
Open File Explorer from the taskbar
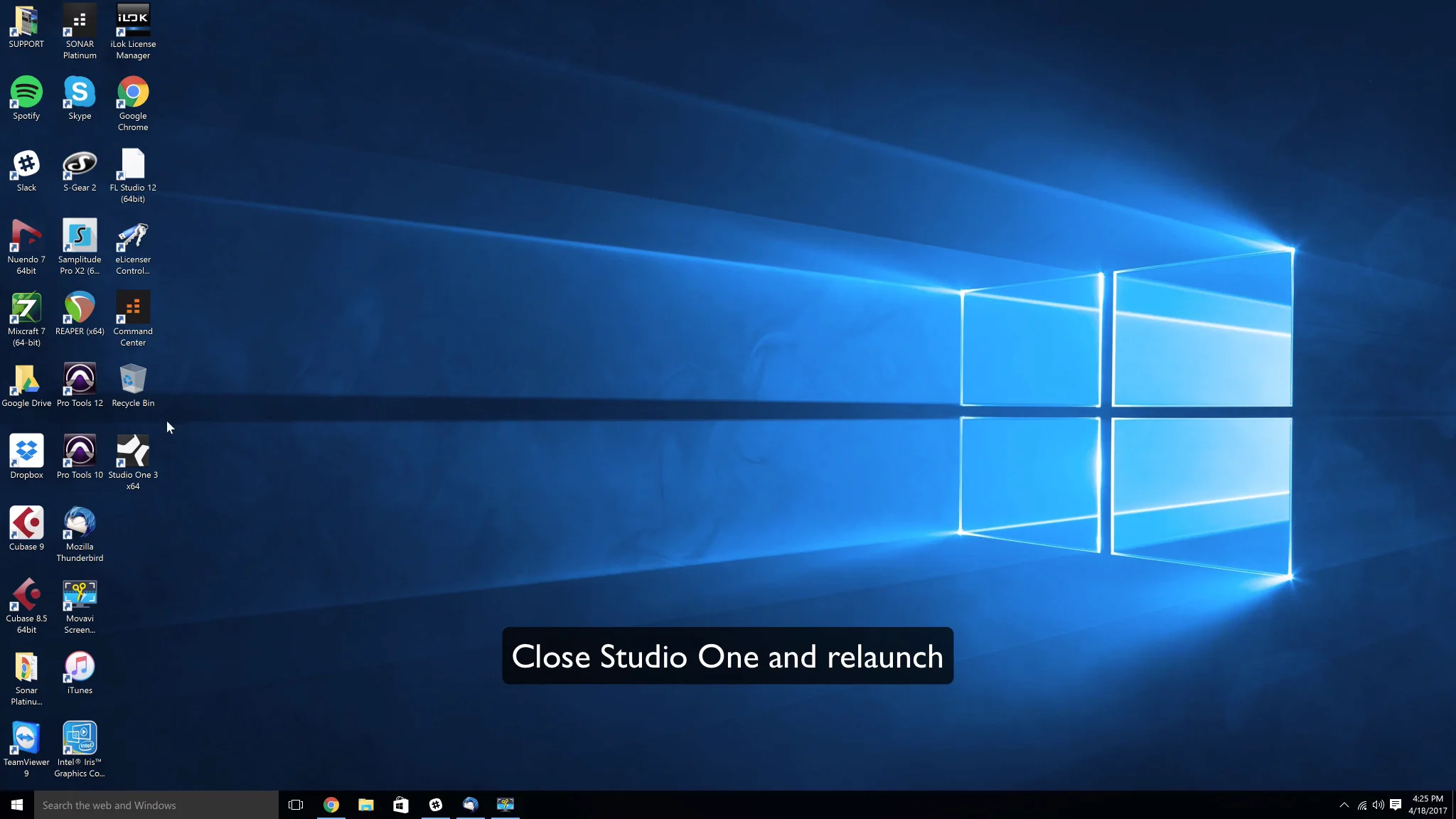pos(365,805)
